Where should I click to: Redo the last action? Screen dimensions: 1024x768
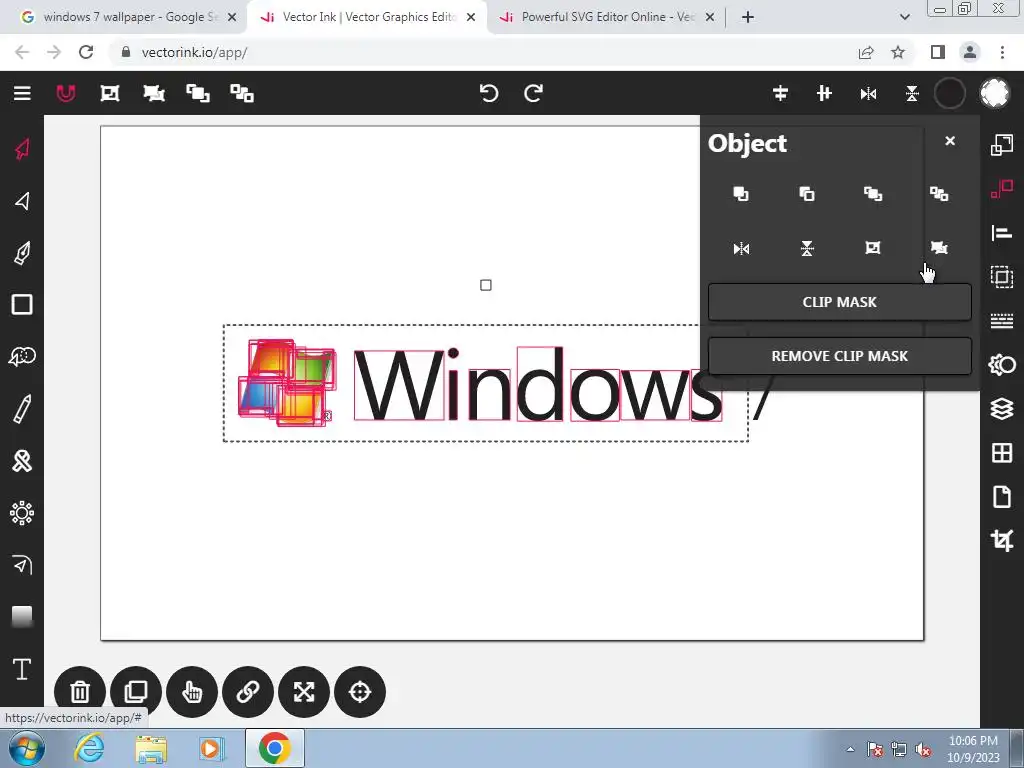coord(534,93)
